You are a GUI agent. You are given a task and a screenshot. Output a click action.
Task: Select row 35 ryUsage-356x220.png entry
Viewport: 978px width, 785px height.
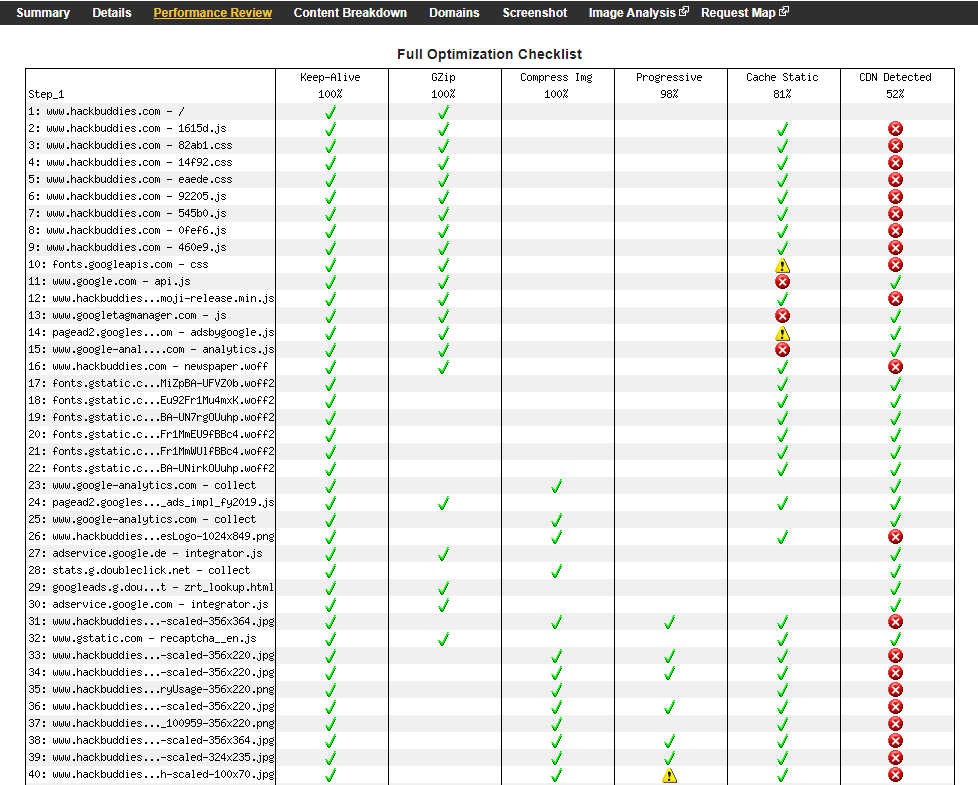coord(151,689)
